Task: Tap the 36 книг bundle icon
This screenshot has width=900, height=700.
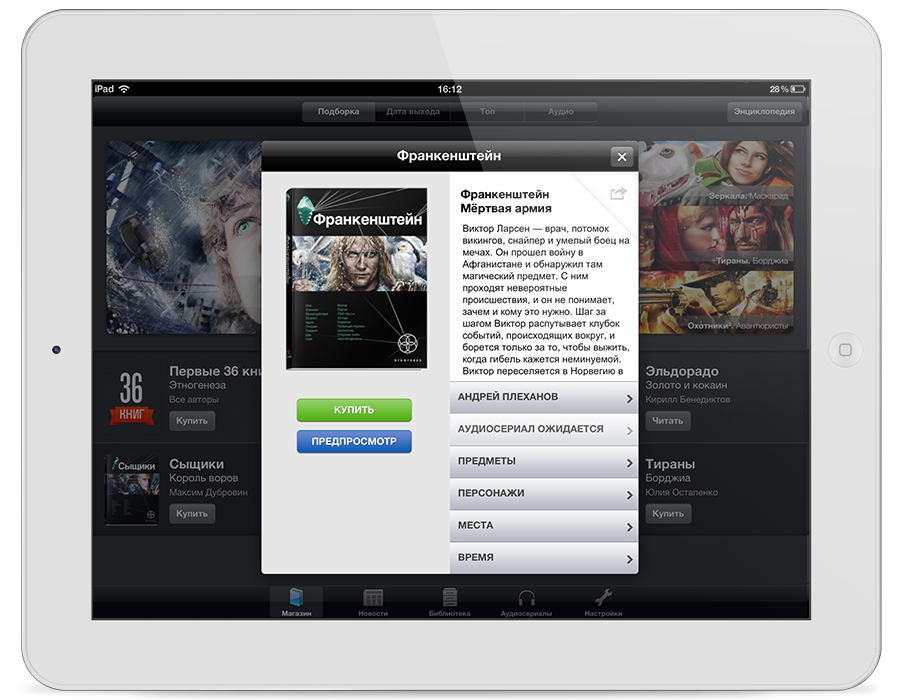Action: pos(131,398)
